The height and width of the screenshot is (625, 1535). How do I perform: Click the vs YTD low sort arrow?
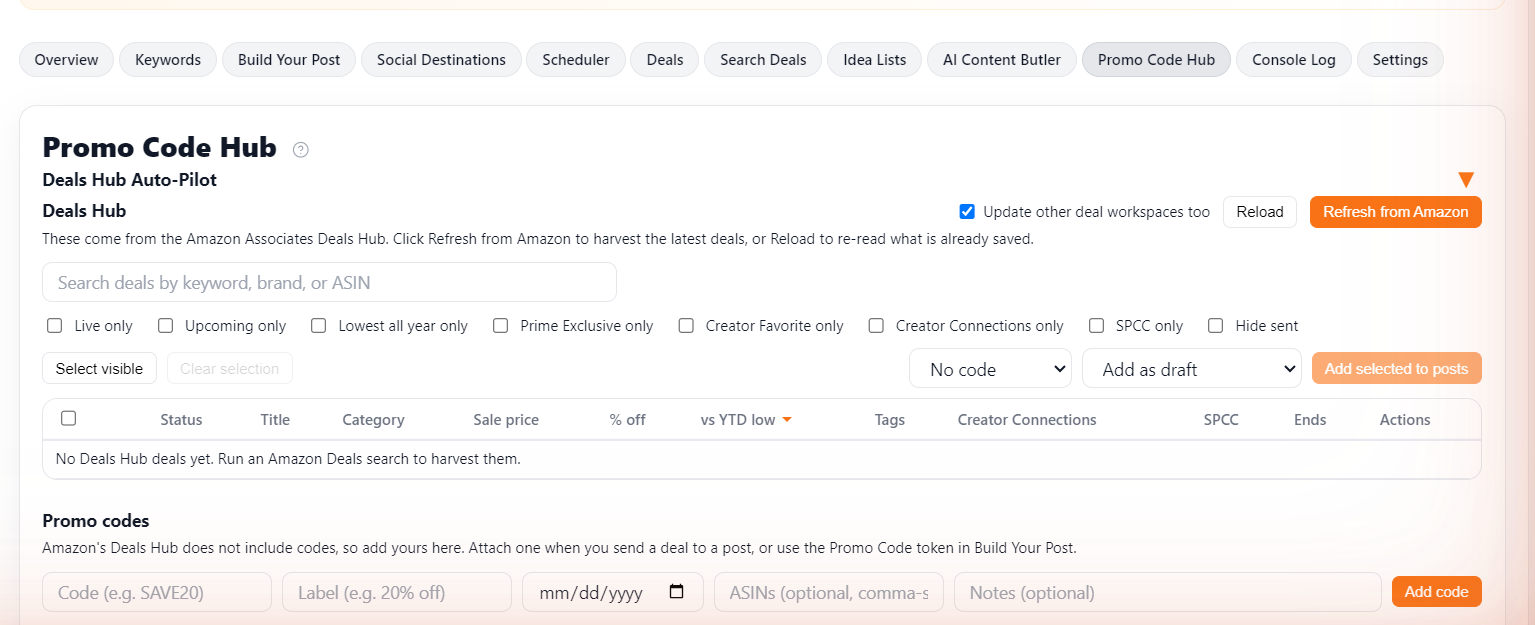787,420
